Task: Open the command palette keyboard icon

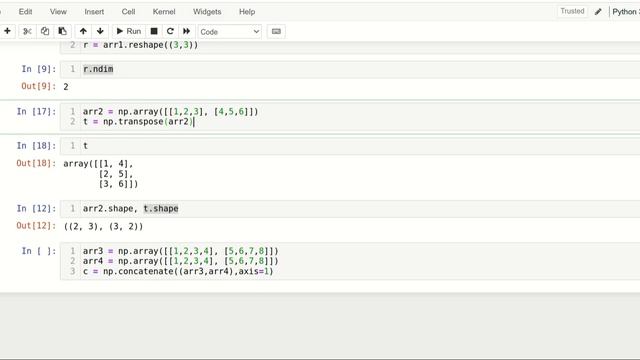Action: pyautogui.click(x=276, y=31)
